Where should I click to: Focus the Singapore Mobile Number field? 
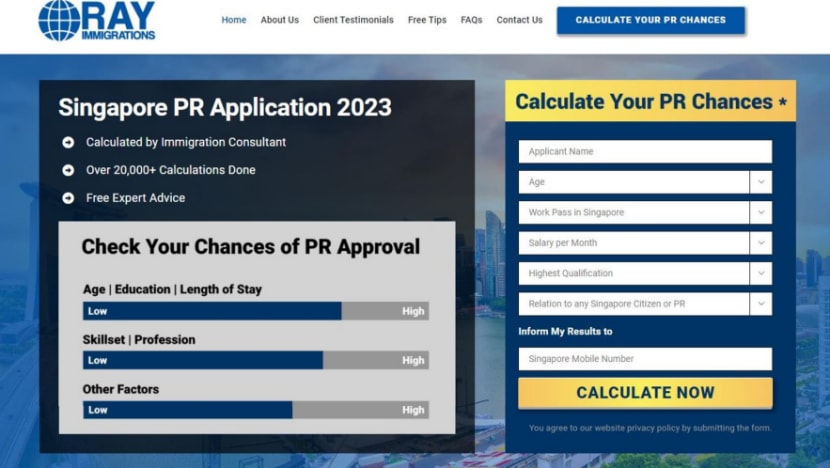click(645, 359)
